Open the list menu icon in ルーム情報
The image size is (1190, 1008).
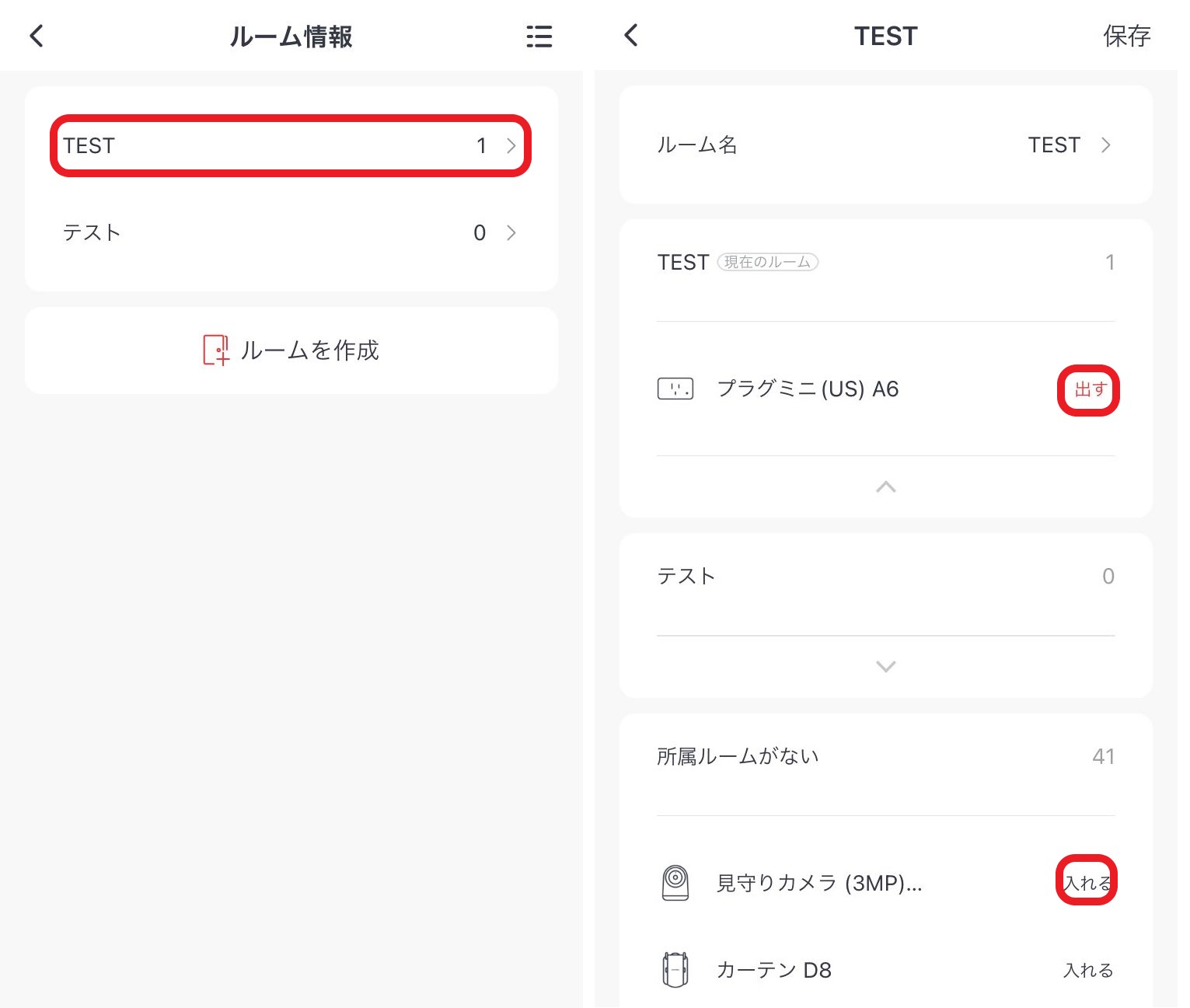pos(539,37)
